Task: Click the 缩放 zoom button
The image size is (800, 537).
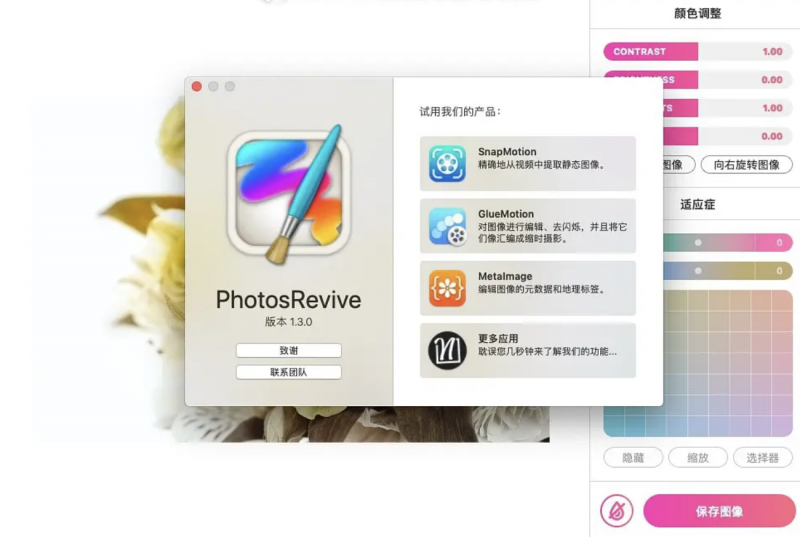Action: coord(698,457)
